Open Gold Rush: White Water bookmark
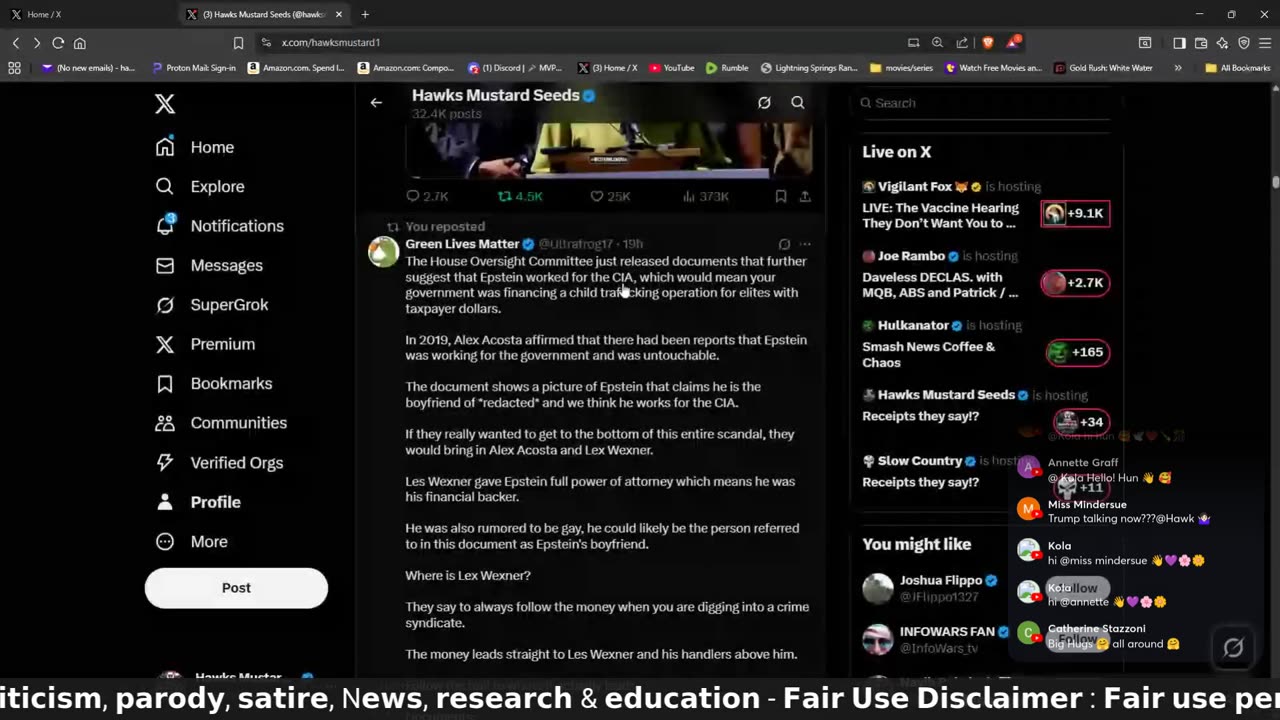Viewport: 1280px width, 720px height. pos(1103,68)
